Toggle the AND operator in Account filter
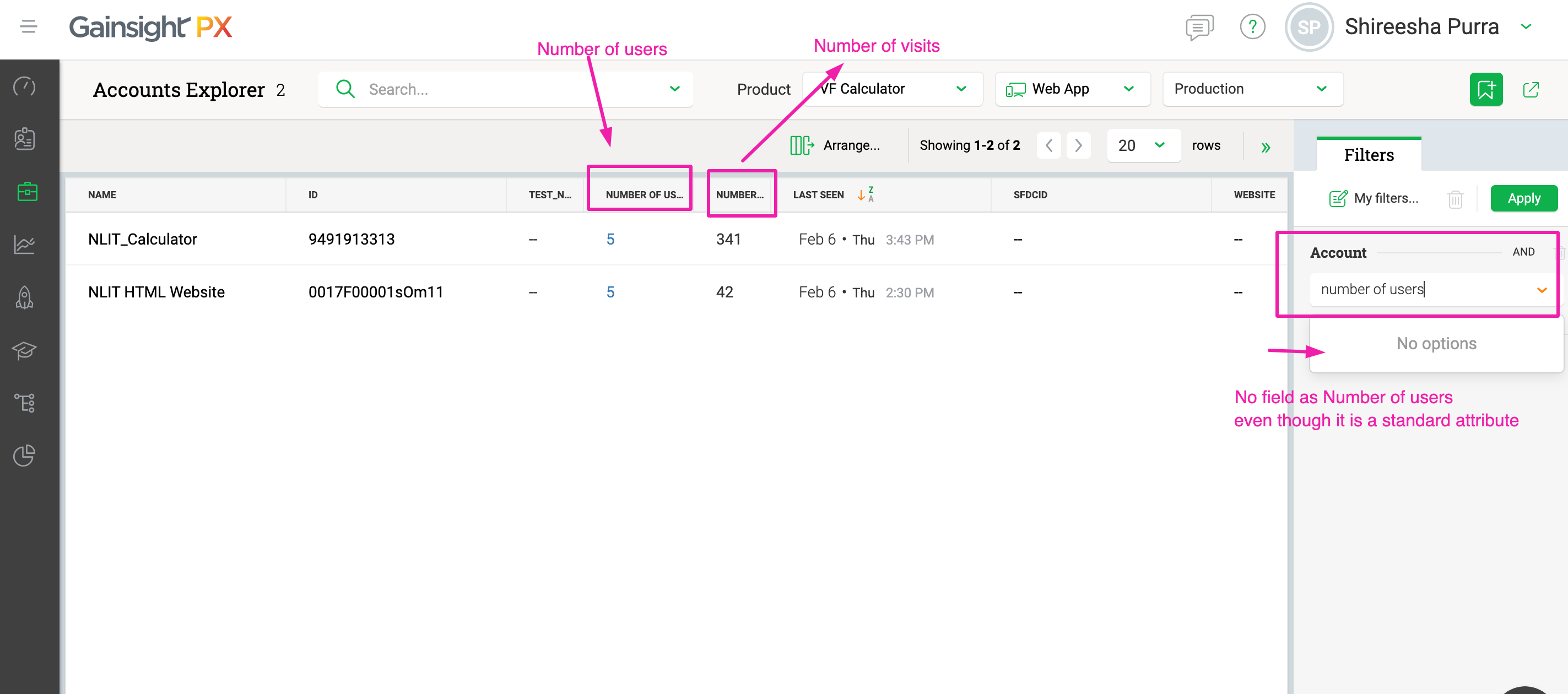This screenshot has height=694, width=1568. (x=1523, y=251)
